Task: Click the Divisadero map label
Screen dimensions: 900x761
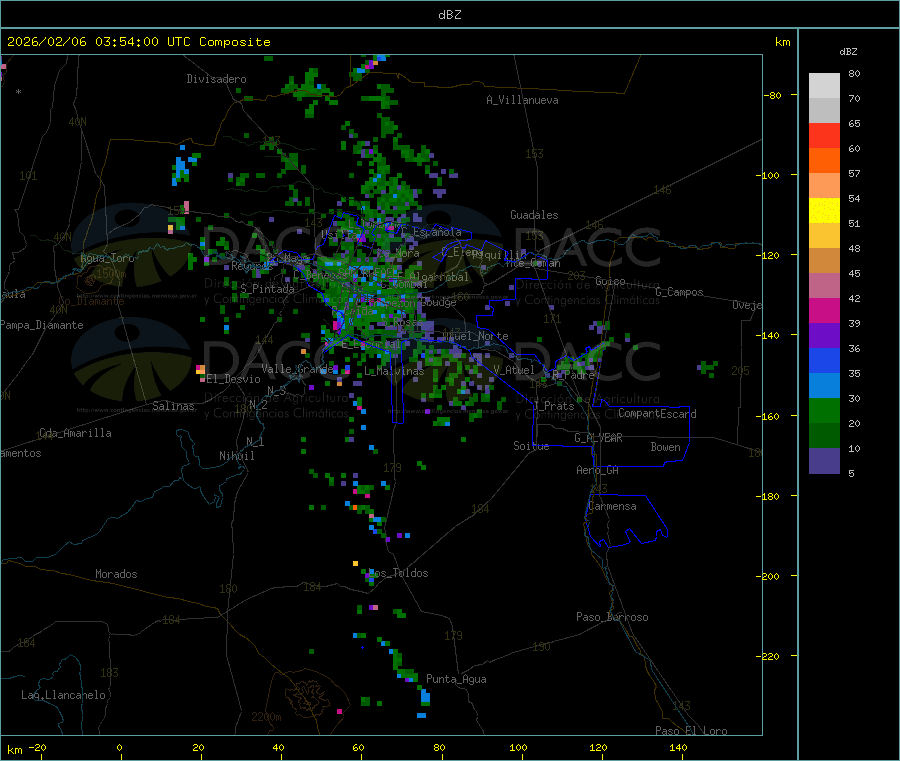Action: [216, 79]
